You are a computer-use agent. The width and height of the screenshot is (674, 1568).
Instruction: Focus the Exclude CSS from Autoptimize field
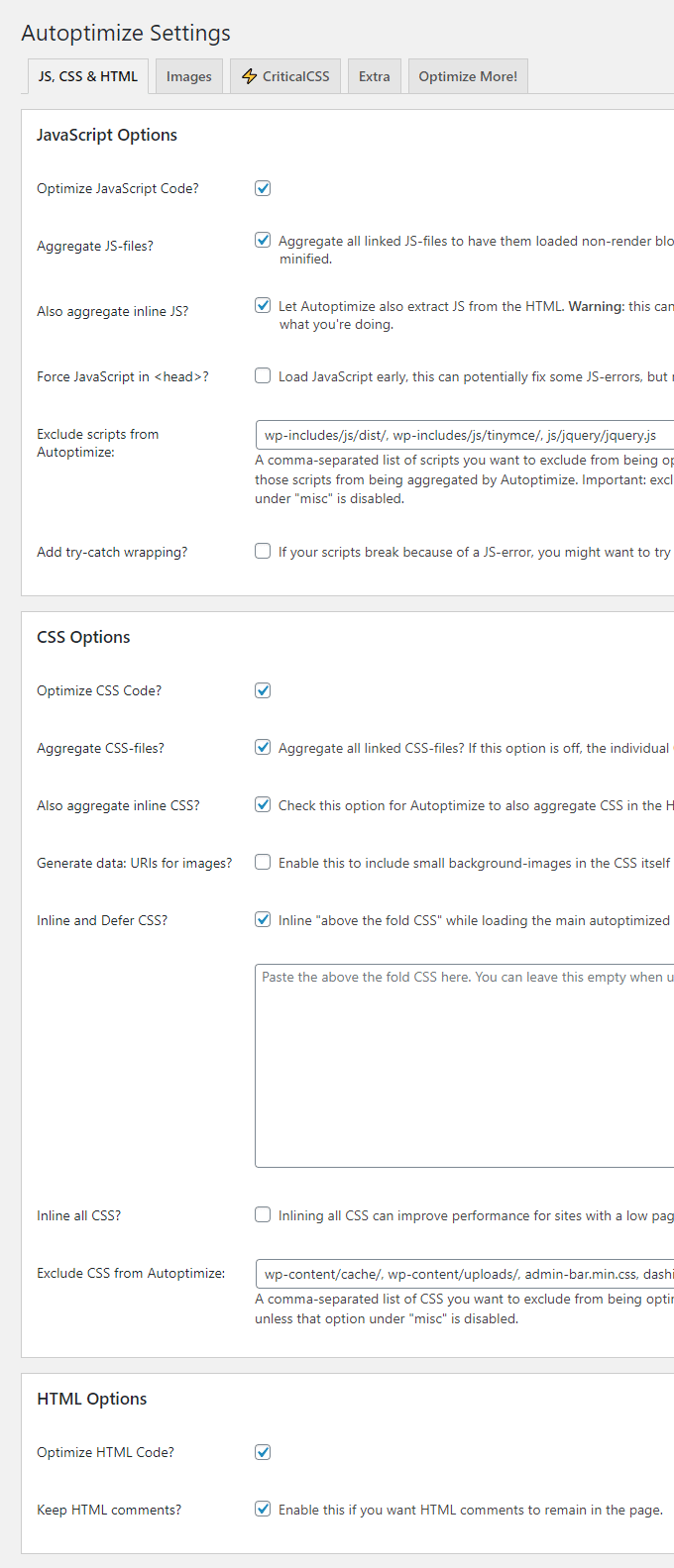tap(464, 1274)
